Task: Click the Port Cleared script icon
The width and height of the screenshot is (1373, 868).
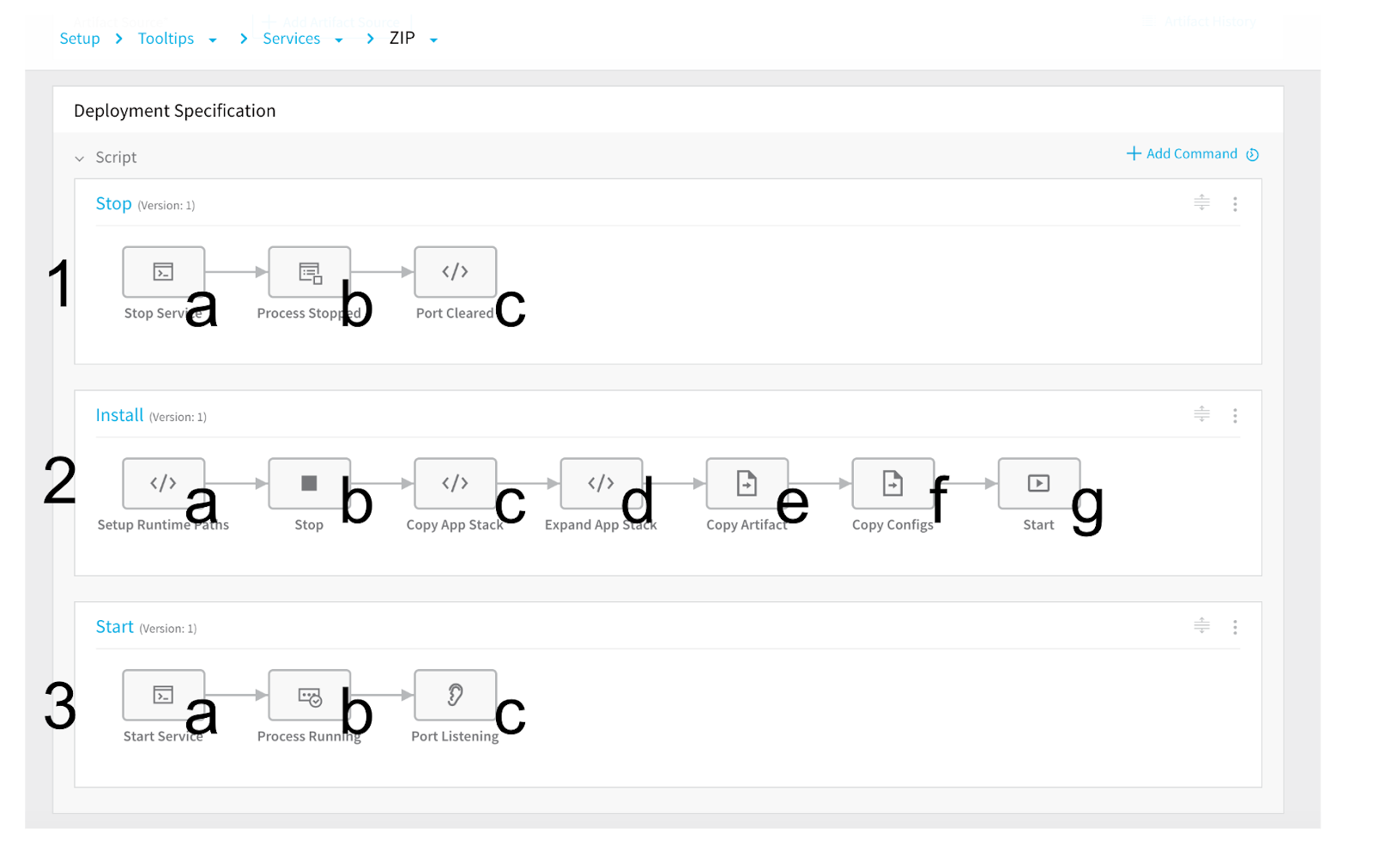Action: click(x=455, y=272)
